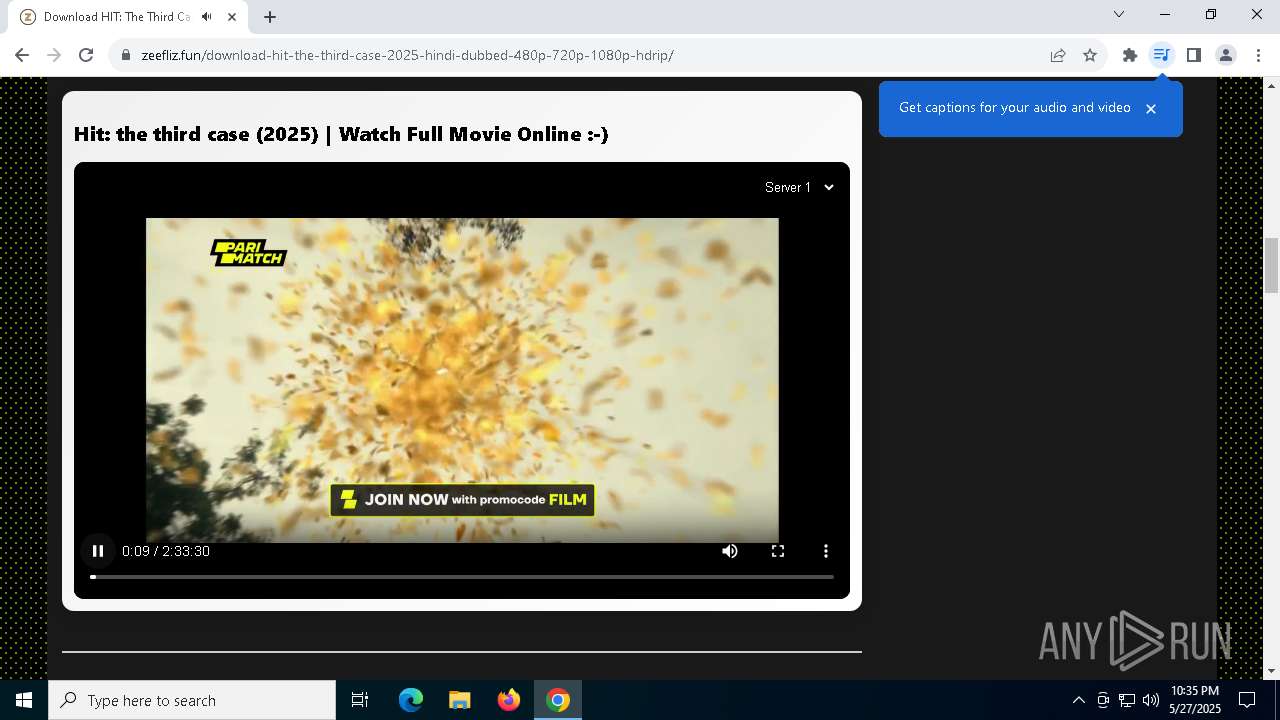The image size is (1280, 720).
Task: Minimize the Chrome window
Action: tap(1165, 14)
